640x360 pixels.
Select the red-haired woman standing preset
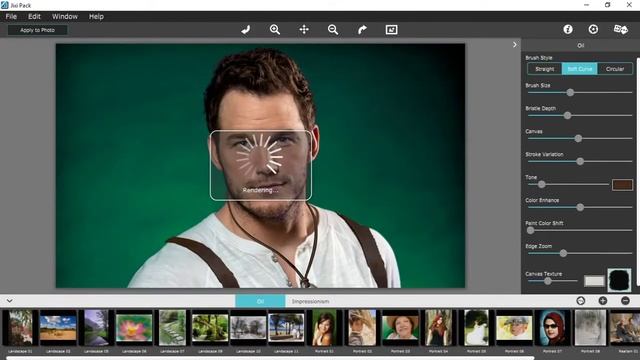[x=438, y=328]
